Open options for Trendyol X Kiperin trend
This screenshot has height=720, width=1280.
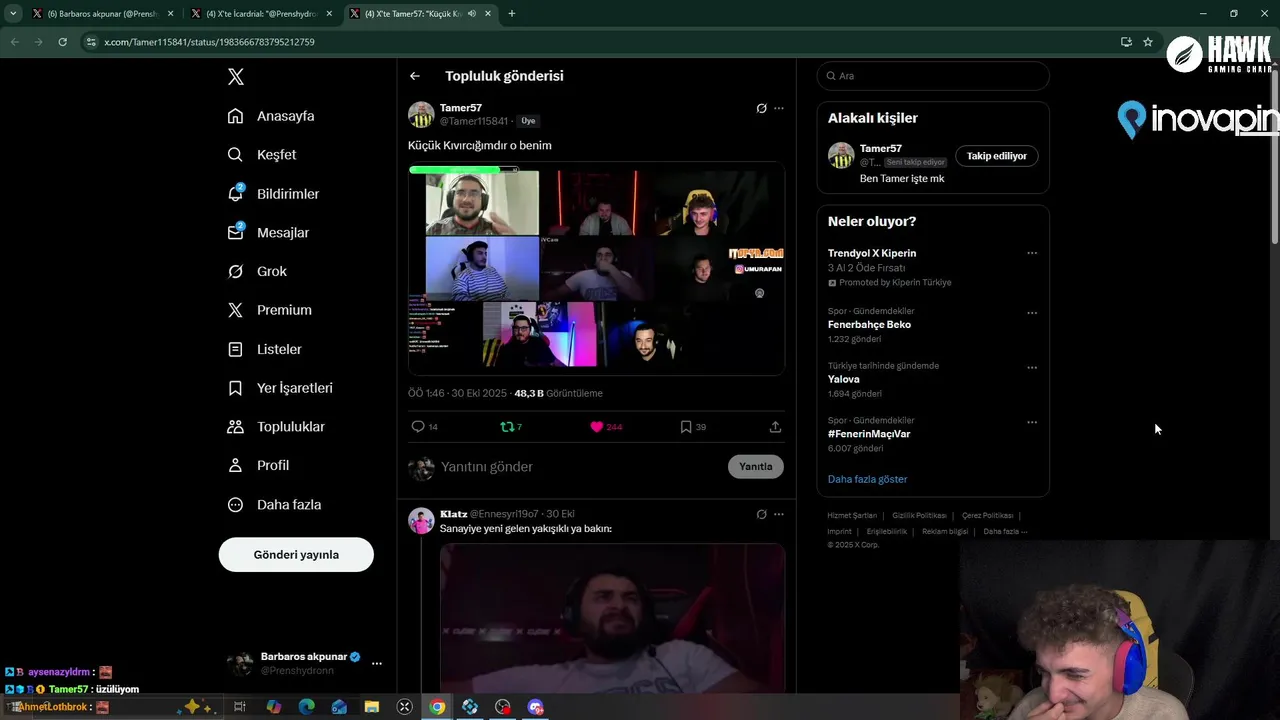pyautogui.click(x=1032, y=253)
